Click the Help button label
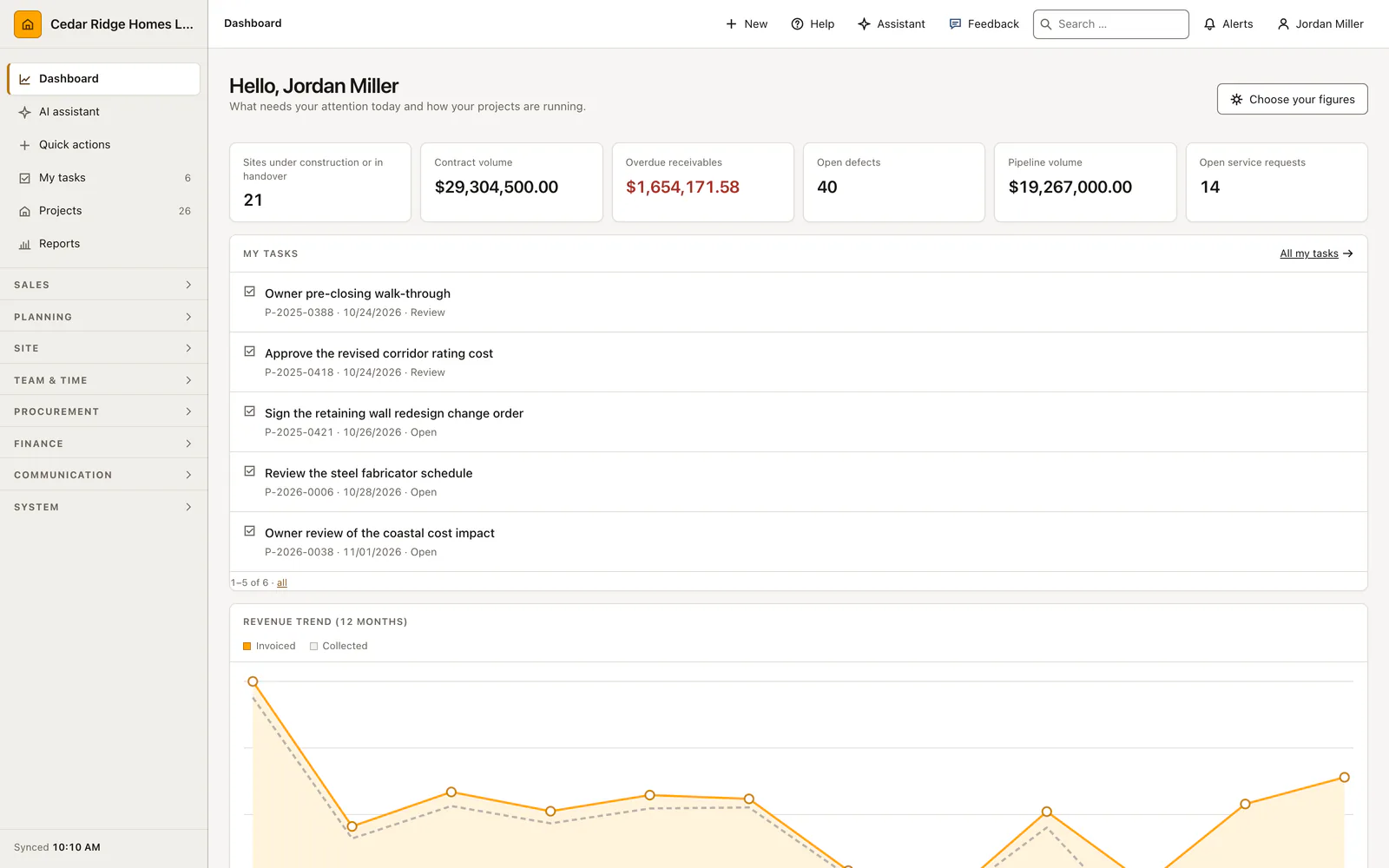1389x868 pixels. [822, 24]
